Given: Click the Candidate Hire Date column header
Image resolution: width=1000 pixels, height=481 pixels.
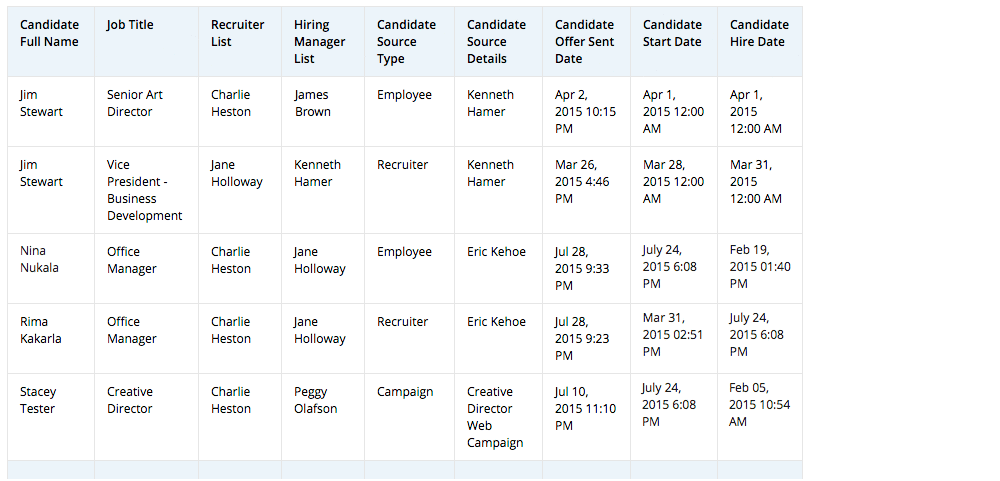Looking at the screenshot, I should click(x=759, y=33).
